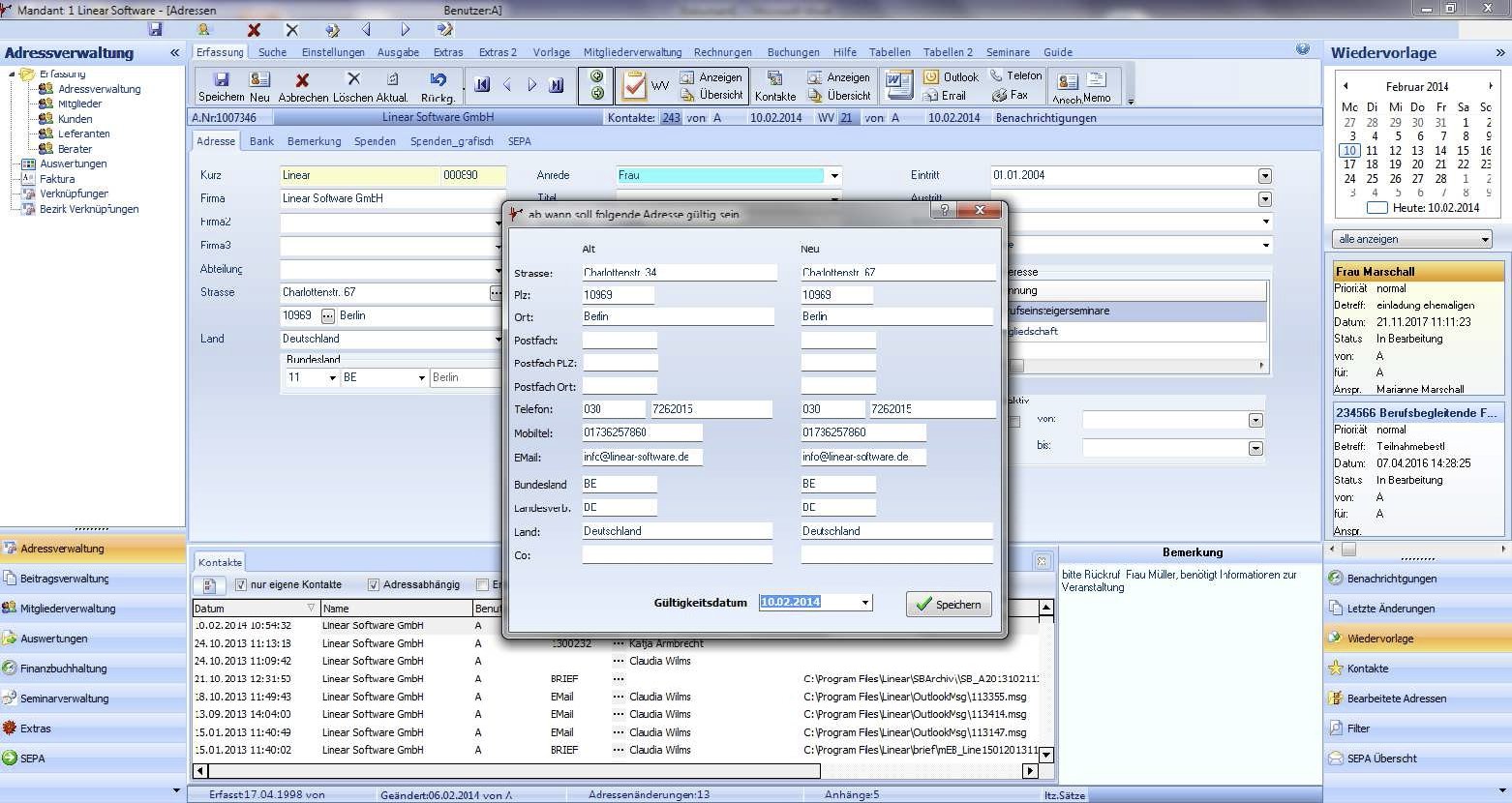Click the Telefon toolbar item
1512x803 pixels.
1016,75
